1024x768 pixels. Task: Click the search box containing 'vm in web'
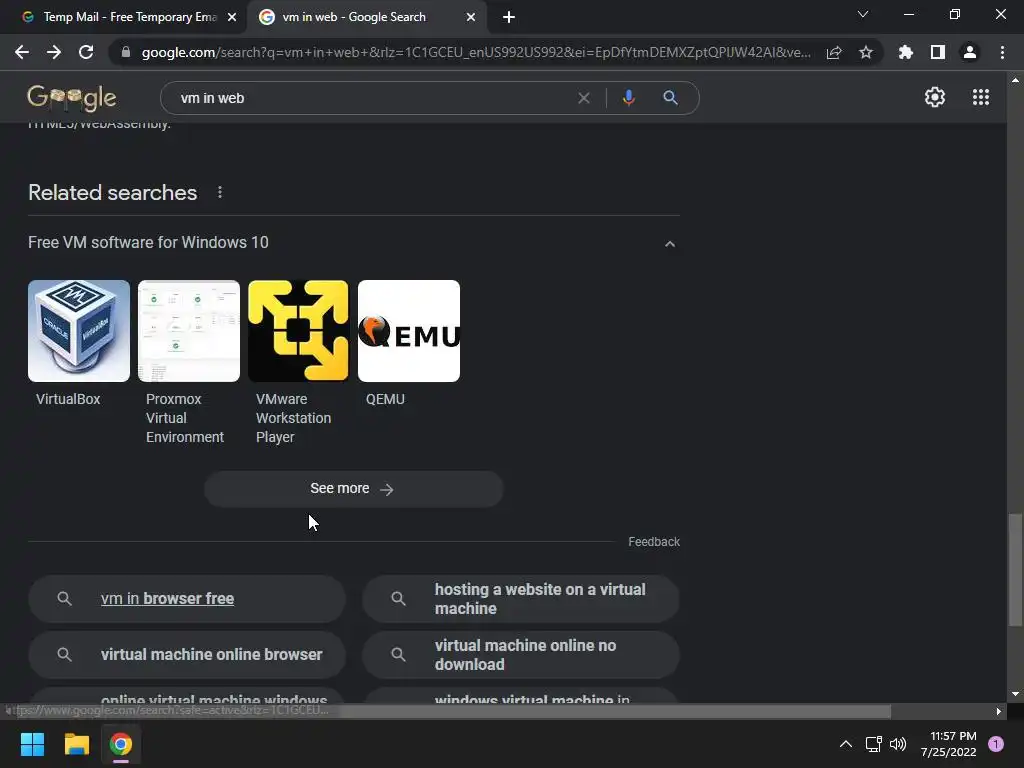click(372, 98)
